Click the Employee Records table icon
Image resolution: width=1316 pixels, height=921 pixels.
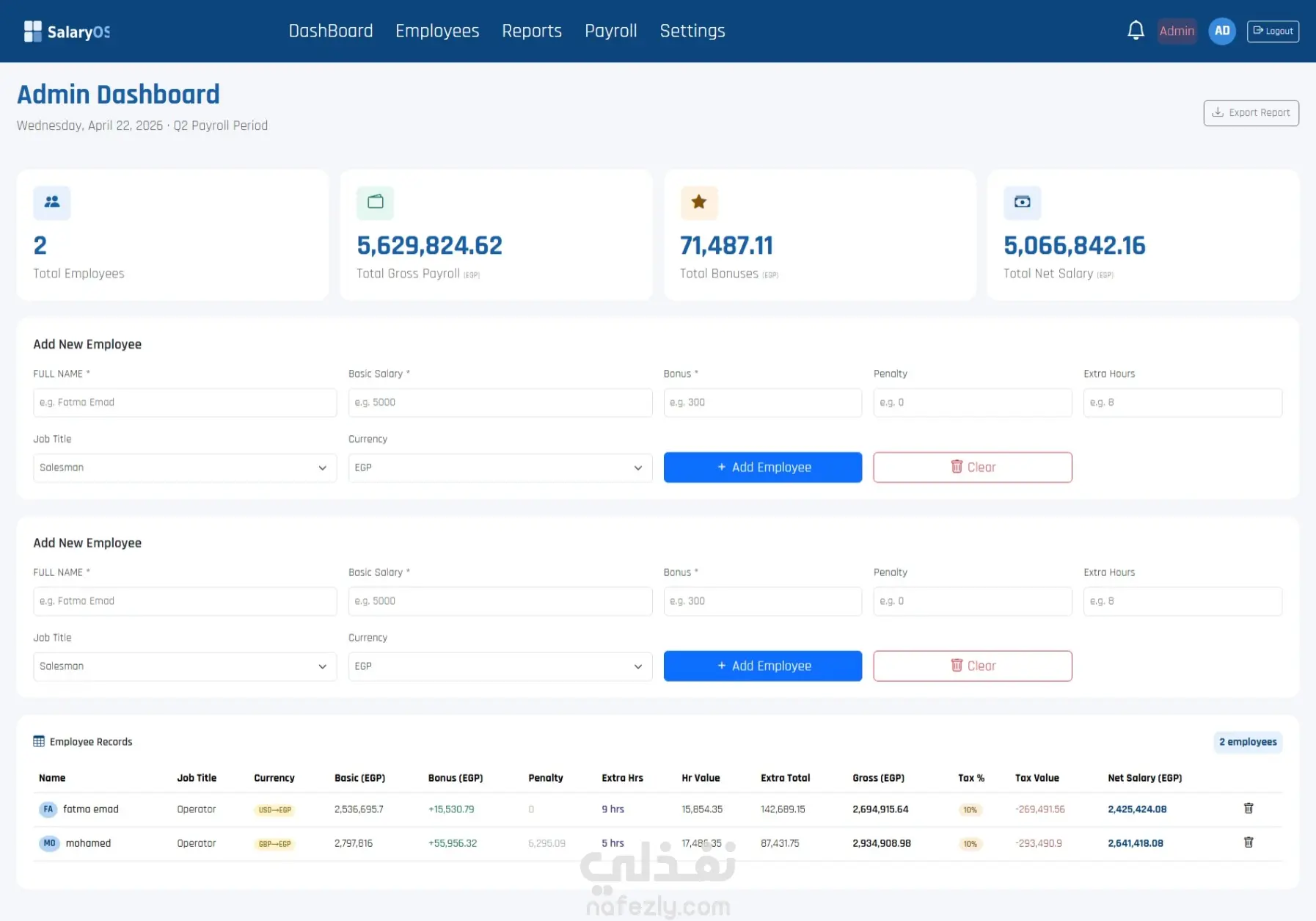point(39,741)
